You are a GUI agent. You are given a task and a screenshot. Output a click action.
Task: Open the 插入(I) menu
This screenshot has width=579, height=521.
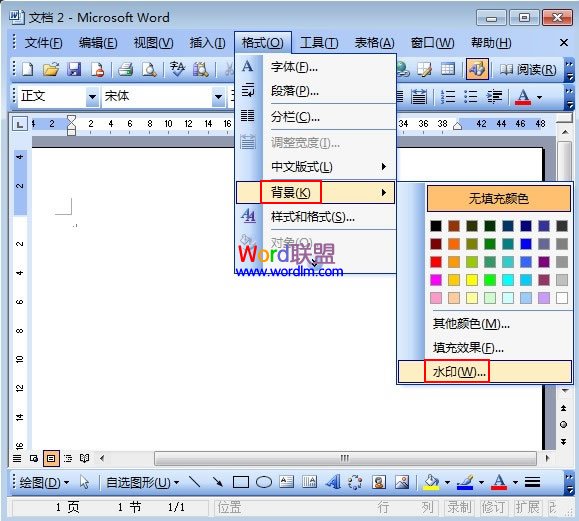click(207, 43)
